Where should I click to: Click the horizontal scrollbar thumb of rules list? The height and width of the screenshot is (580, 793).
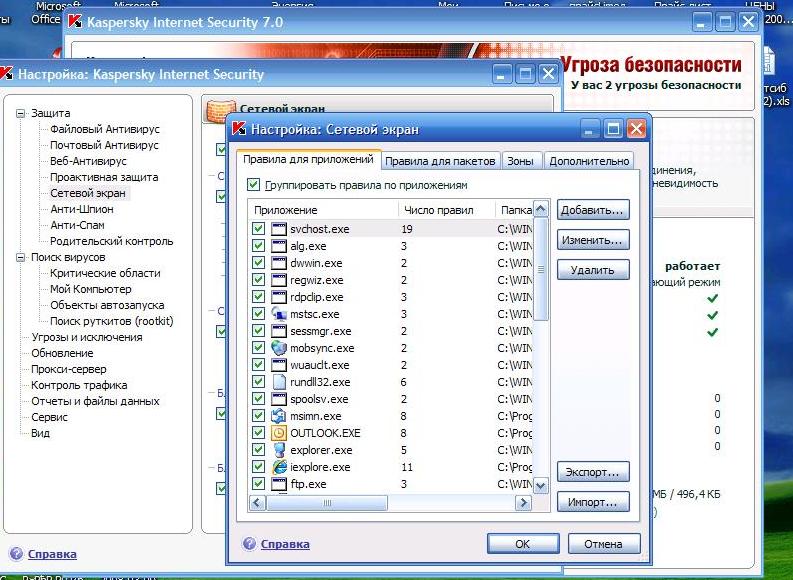[x=327, y=503]
